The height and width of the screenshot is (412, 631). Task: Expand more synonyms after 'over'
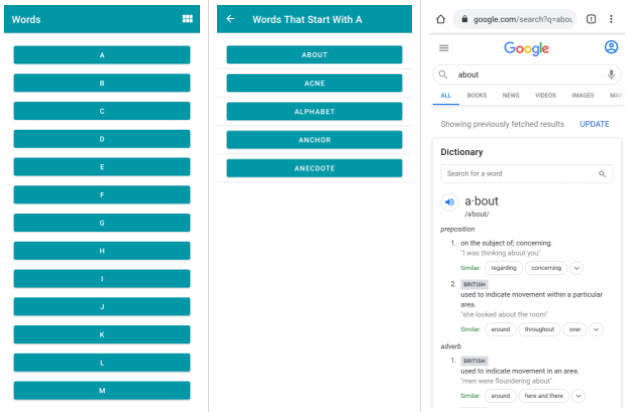[597, 329]
